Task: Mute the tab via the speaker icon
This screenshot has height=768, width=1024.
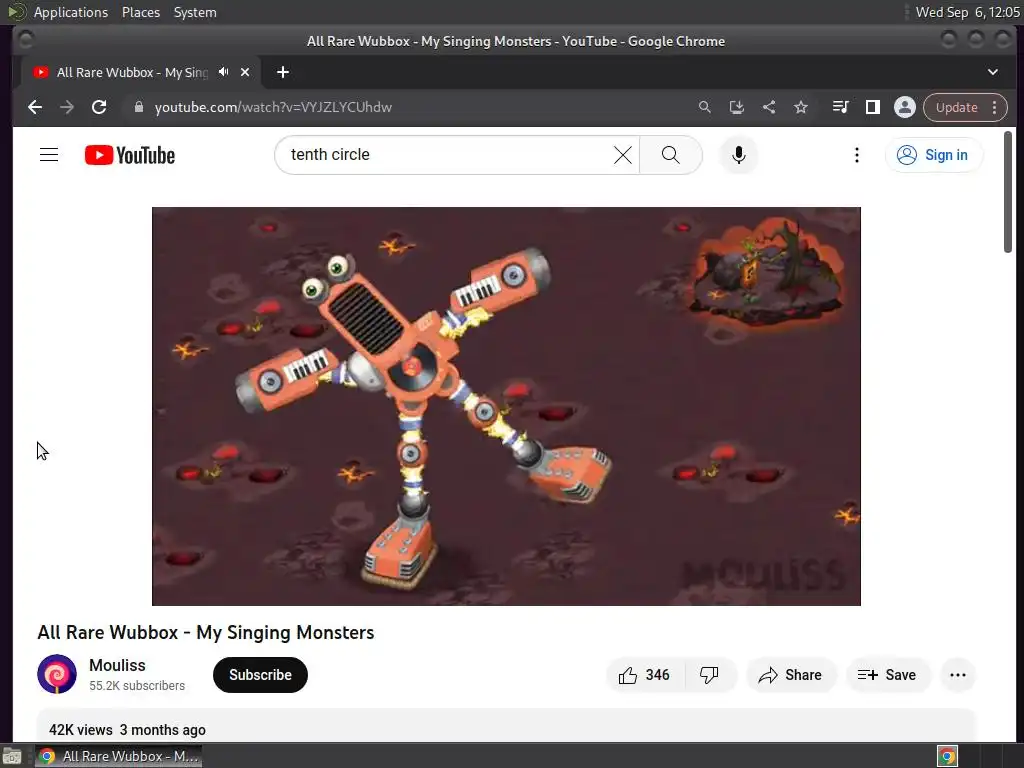Action: click(224, 72)
